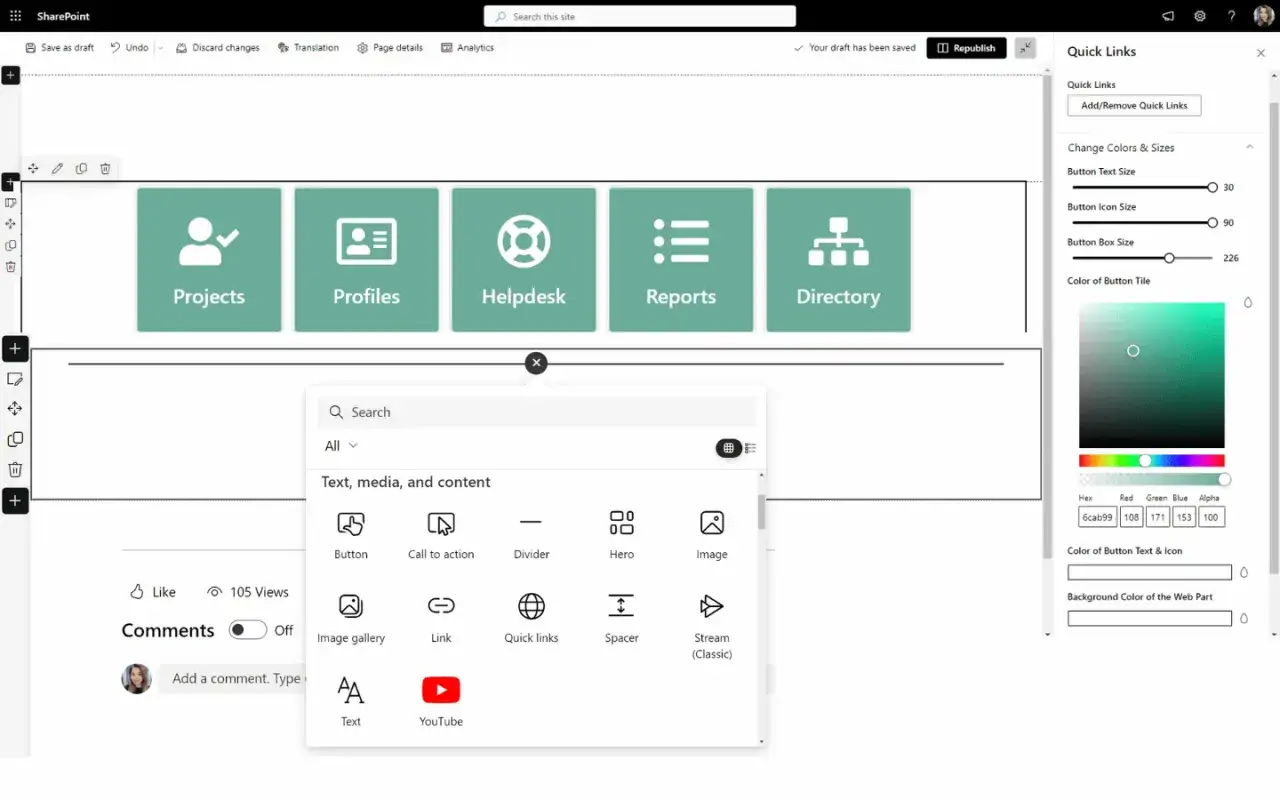Add the Image web part
Screen dimensions: 1280x800
point(712,535)
